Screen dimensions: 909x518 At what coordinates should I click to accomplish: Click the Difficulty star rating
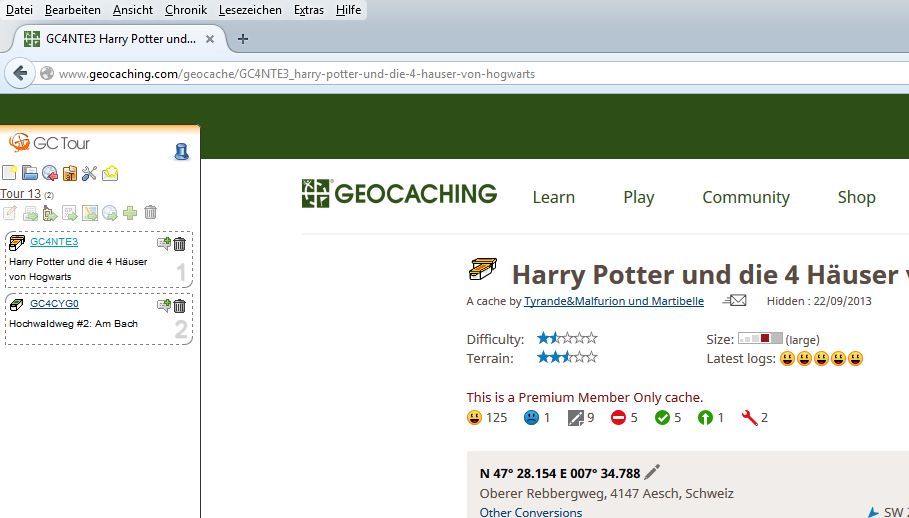coord(567,338)
